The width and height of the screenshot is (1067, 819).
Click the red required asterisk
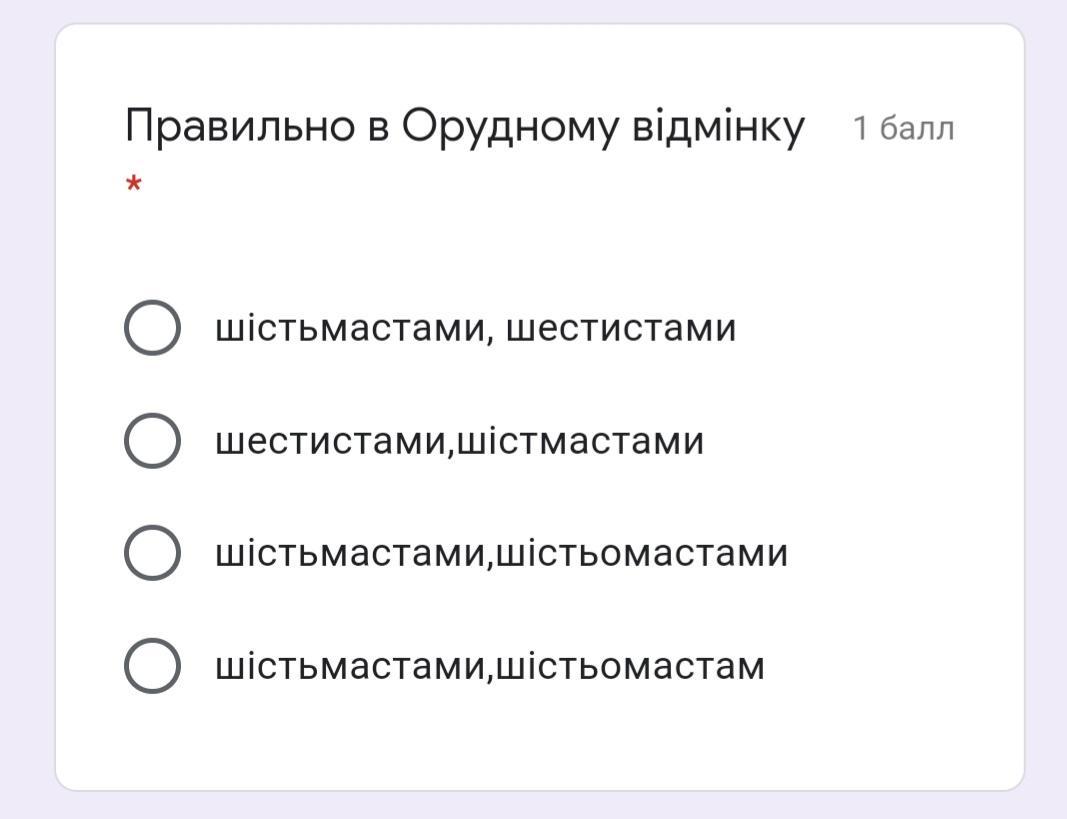pyautogui.click(x=134, y=185)
